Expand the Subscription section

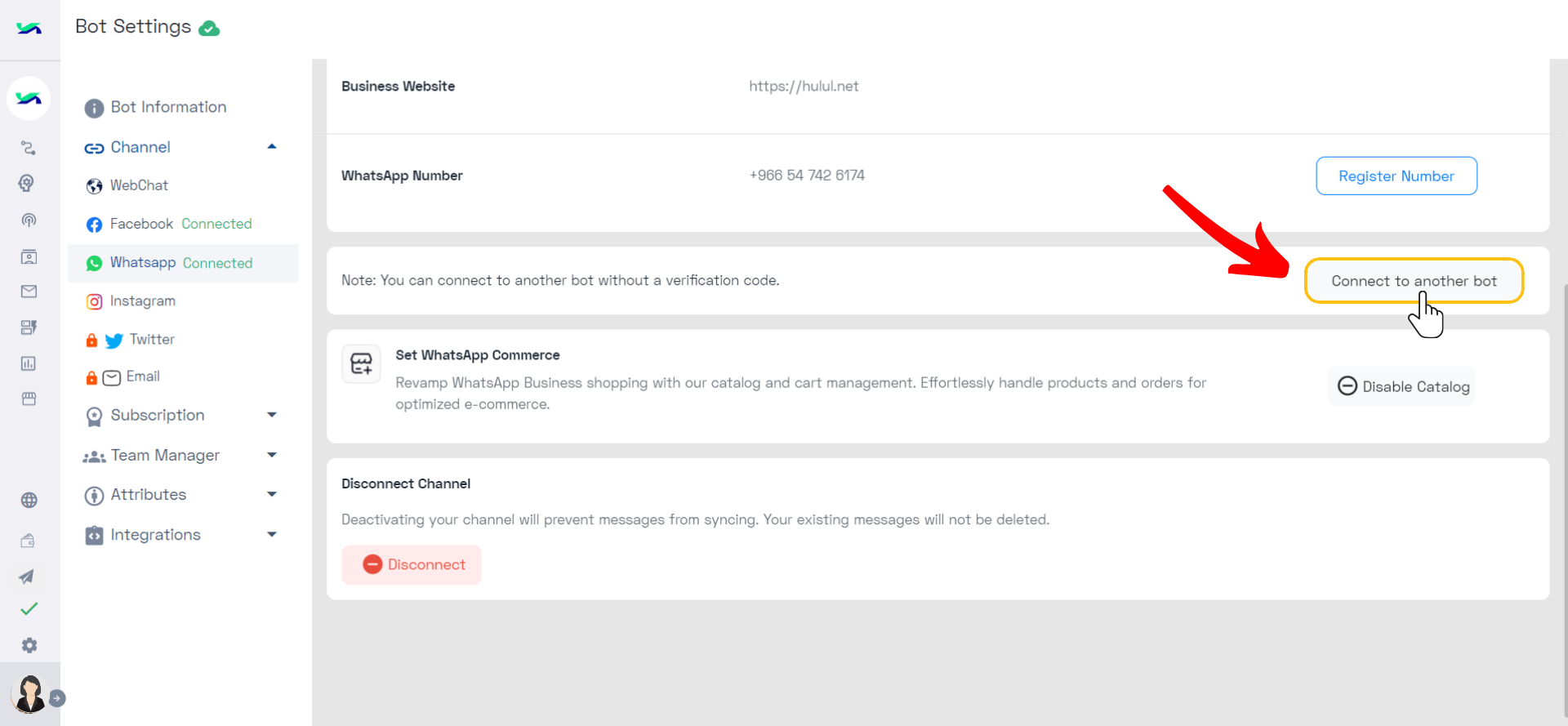(x=272, y=415)
